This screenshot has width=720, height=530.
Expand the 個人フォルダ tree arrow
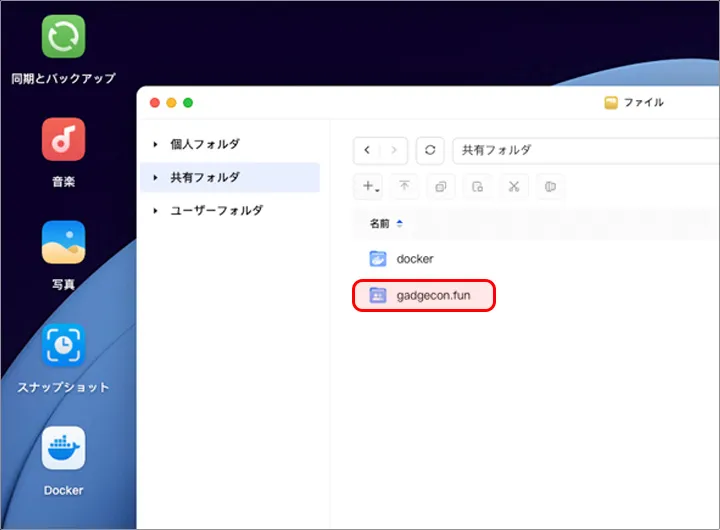pyautogui.click(x=155, y=144)
